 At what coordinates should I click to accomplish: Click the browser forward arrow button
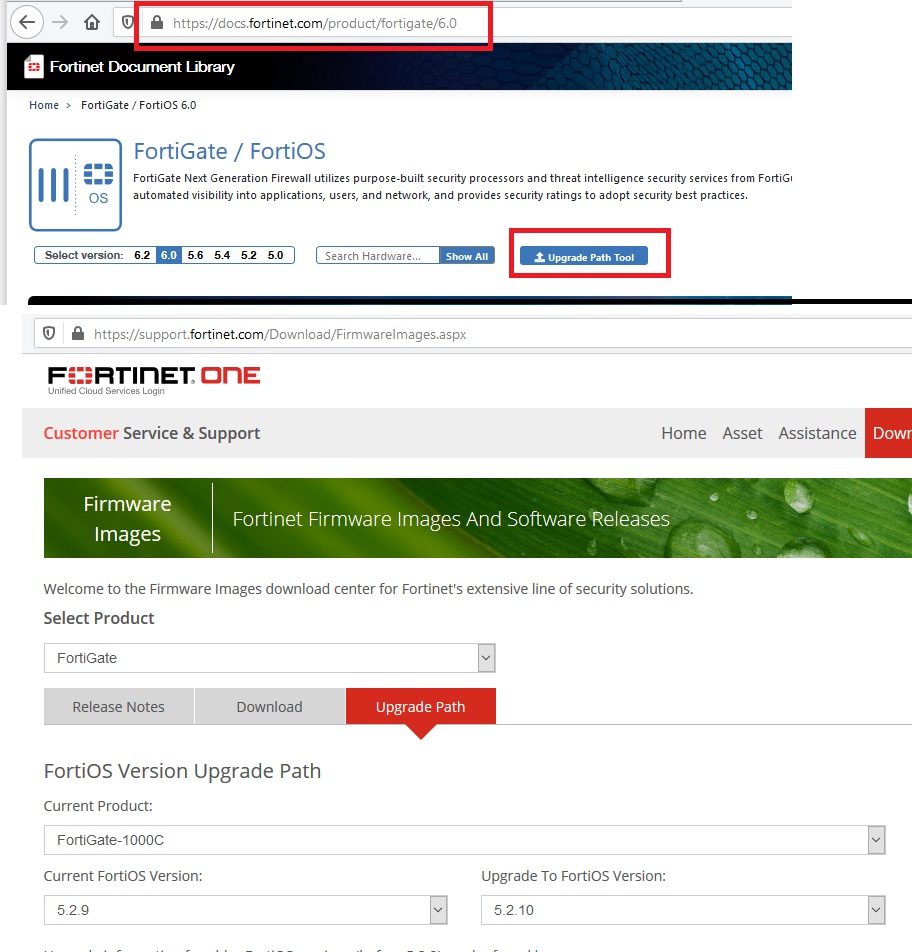(x=60, y=22)
